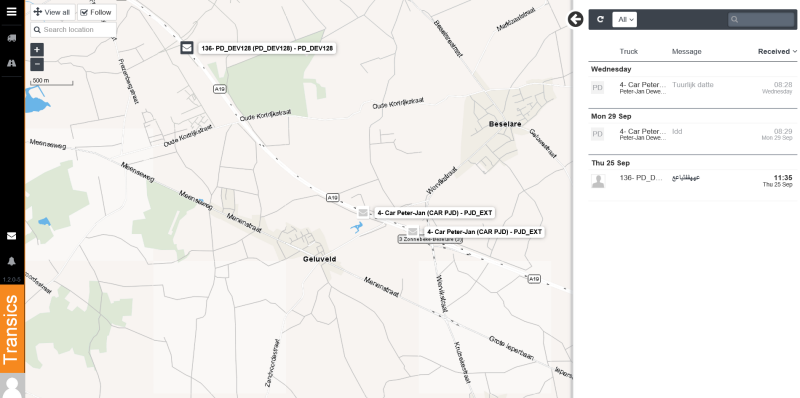This screenshot has height=398, width=800.
Task: Open user profile avatar at sidebar bottom
Action: (x=11, y=386)
